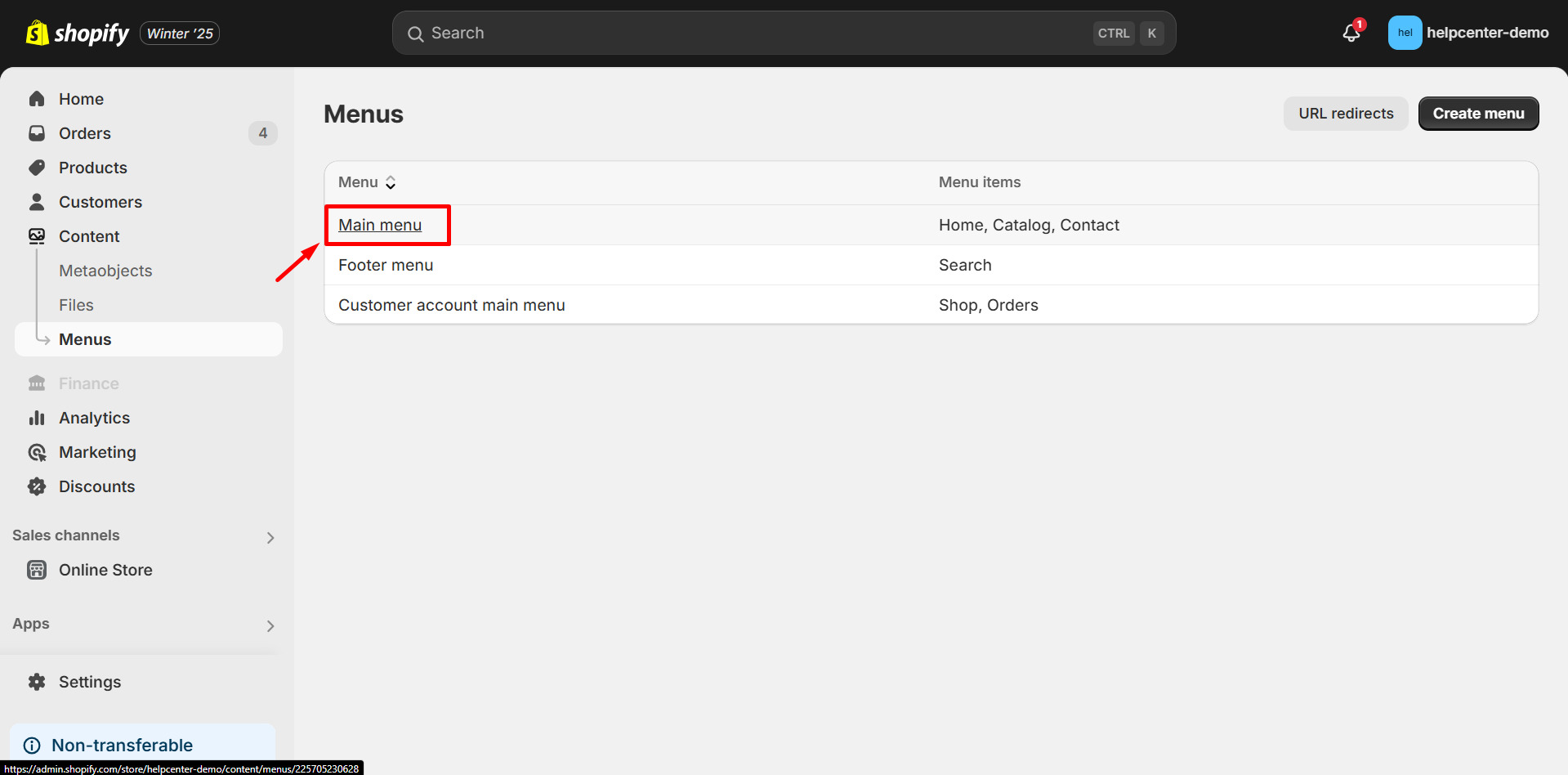Open the Files page under Content
1568x775 pixels.
point(75,304)
